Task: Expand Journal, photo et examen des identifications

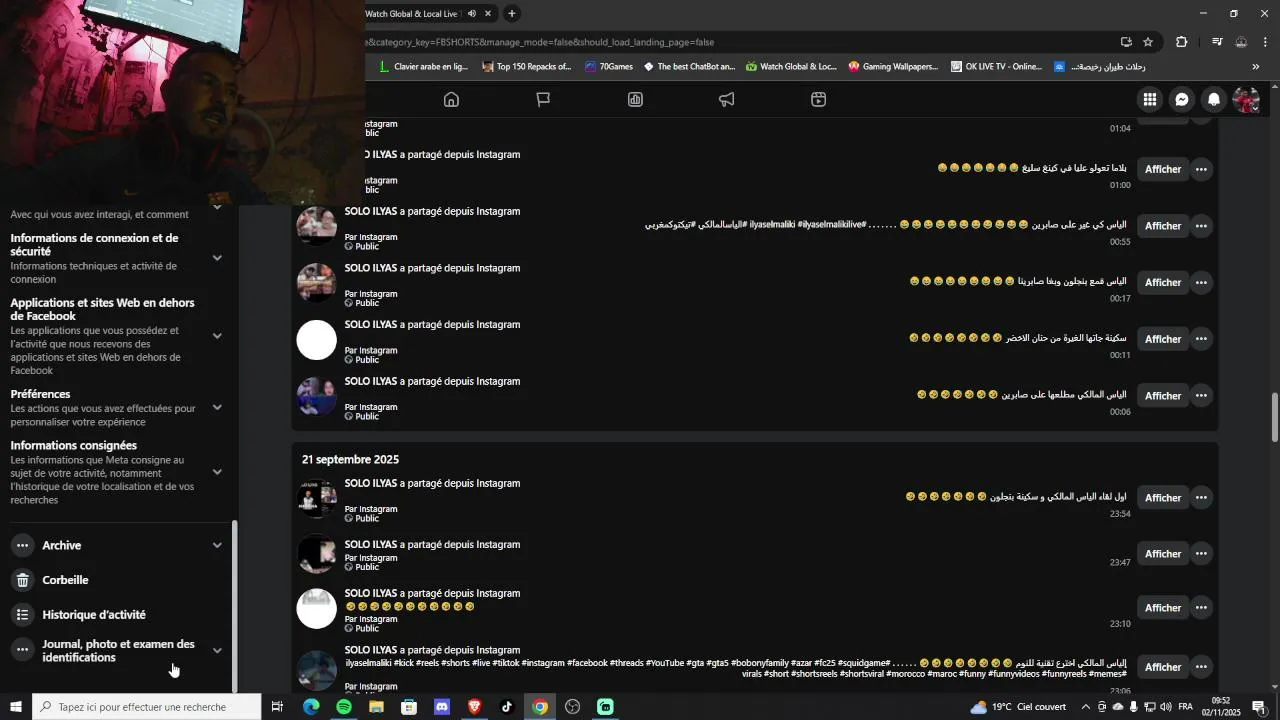Action: [217, 651]
